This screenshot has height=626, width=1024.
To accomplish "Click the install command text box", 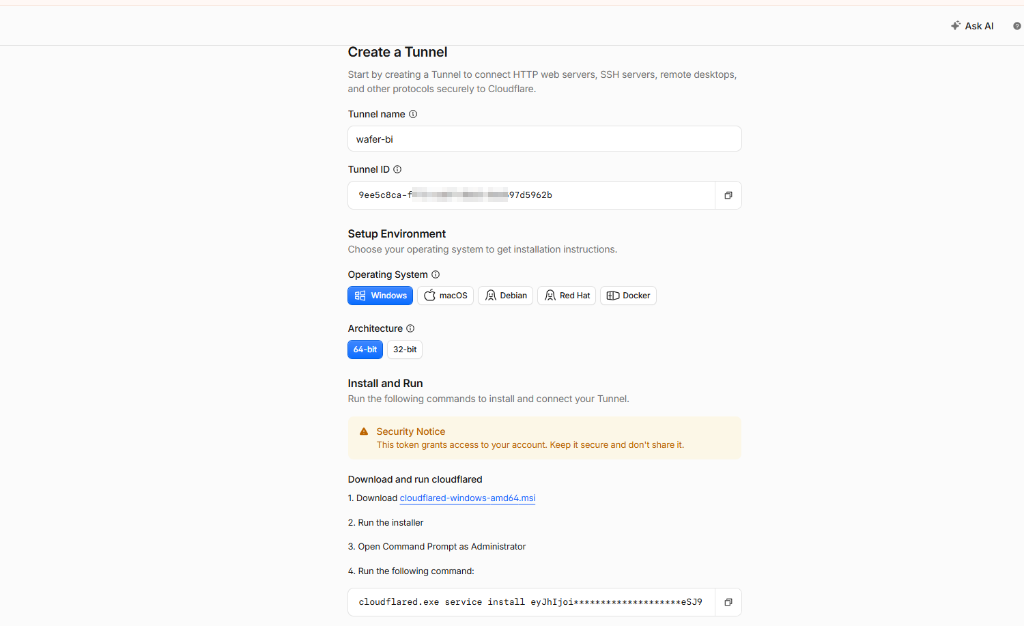I will click(532, 602).
